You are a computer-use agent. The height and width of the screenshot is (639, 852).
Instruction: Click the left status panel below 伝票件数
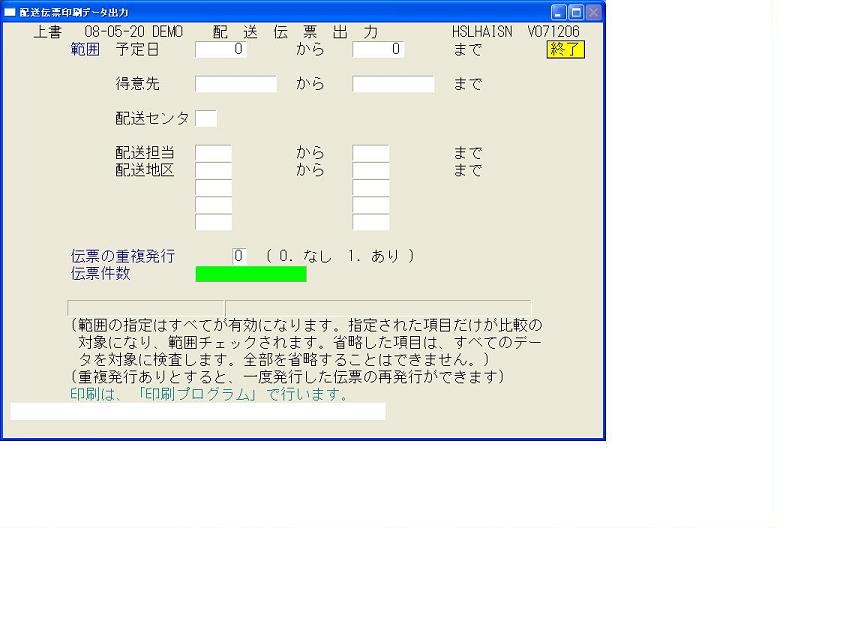coord(145,307)
